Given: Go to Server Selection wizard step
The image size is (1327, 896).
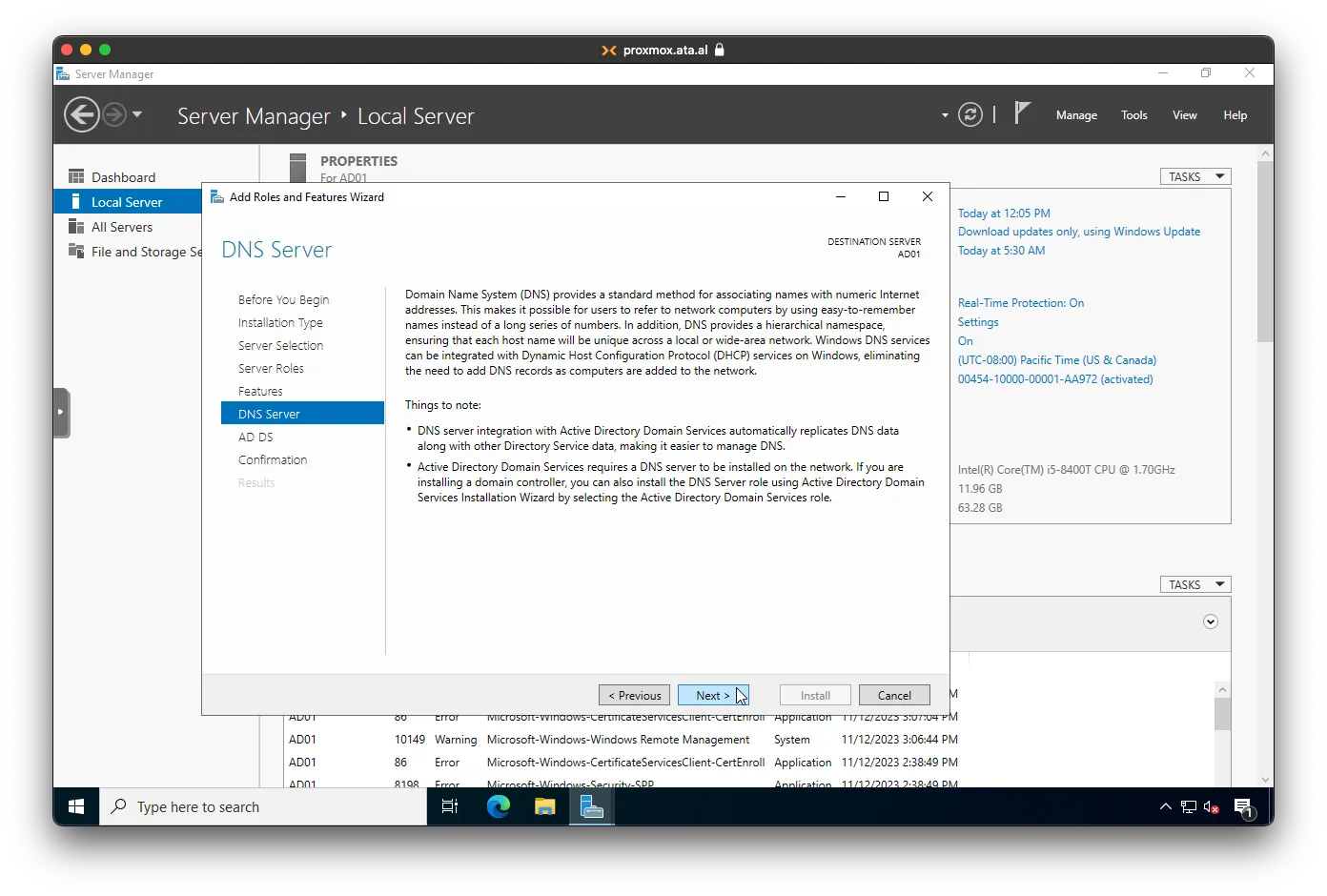Looking at the screenshot, I should [x=280, y=345].
